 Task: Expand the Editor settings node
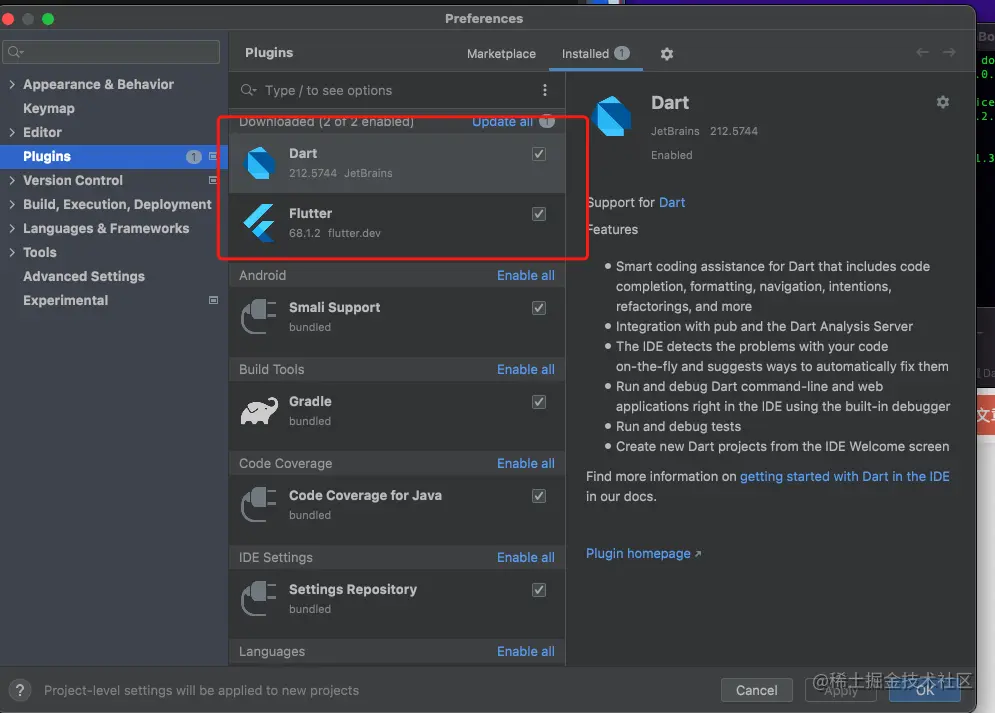[12, 132]
